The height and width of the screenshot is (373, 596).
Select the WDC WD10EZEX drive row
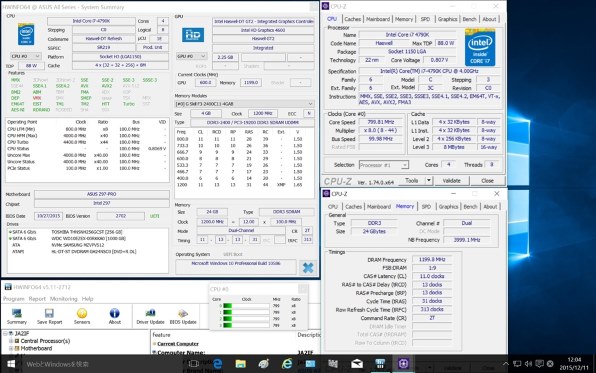[x=87, y=238]
